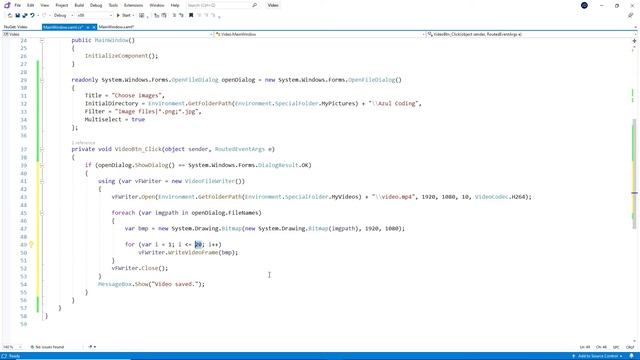Click the split editor icon above scrollbar
The height and width of the screenshot is (360, 640).
[x=634, y=41]
